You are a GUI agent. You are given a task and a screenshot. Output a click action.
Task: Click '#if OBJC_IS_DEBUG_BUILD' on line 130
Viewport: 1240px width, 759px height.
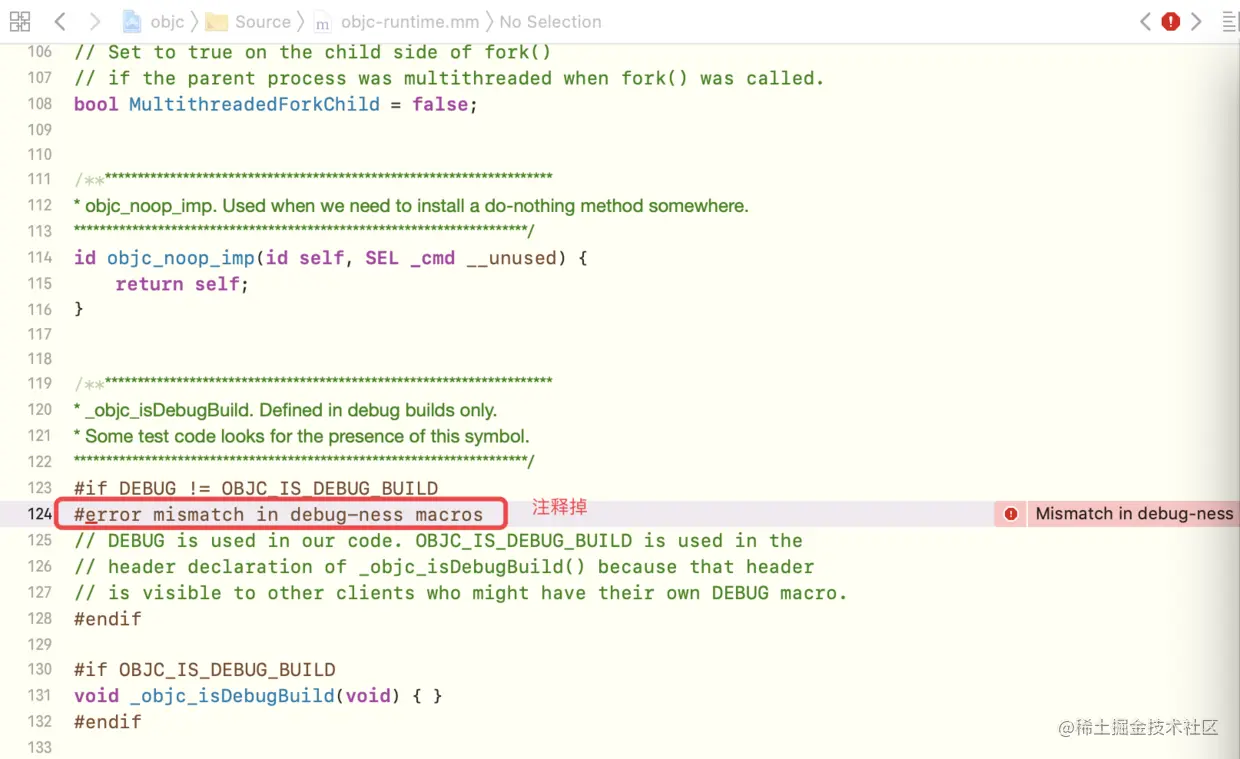point(205,670)
